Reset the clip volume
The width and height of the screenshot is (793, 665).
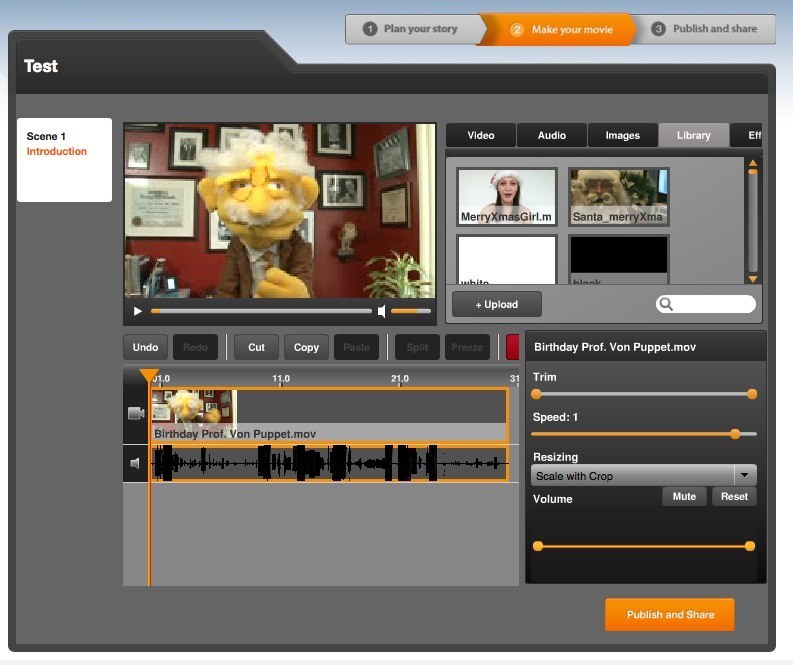point(734,497)
